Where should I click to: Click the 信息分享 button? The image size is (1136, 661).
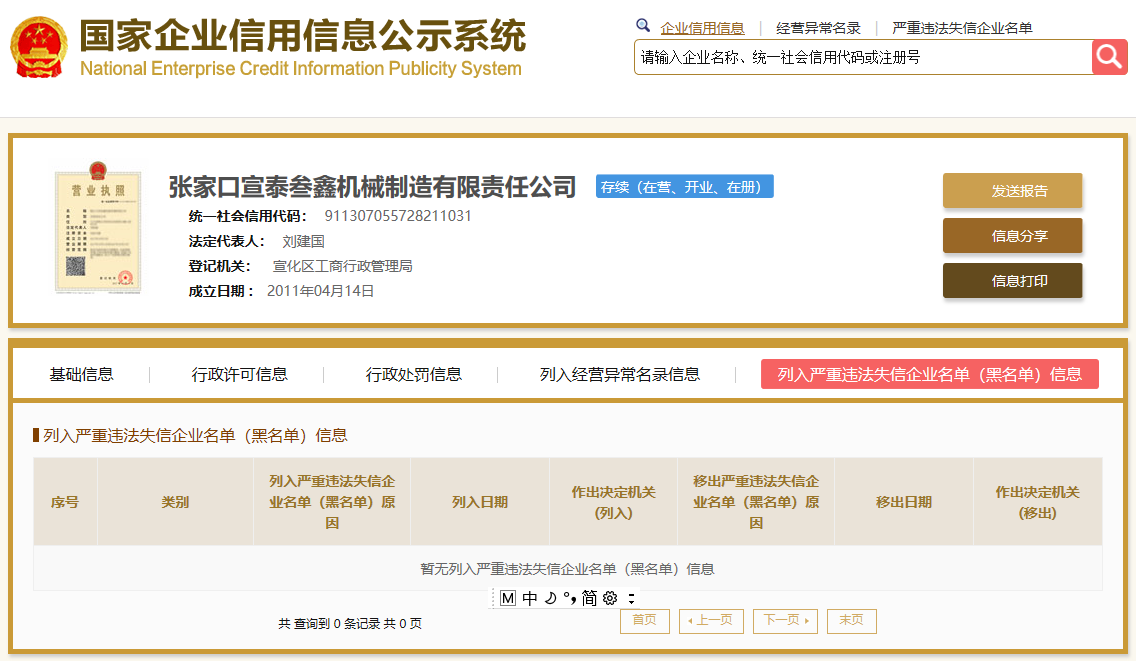[x=1012, y=236]
